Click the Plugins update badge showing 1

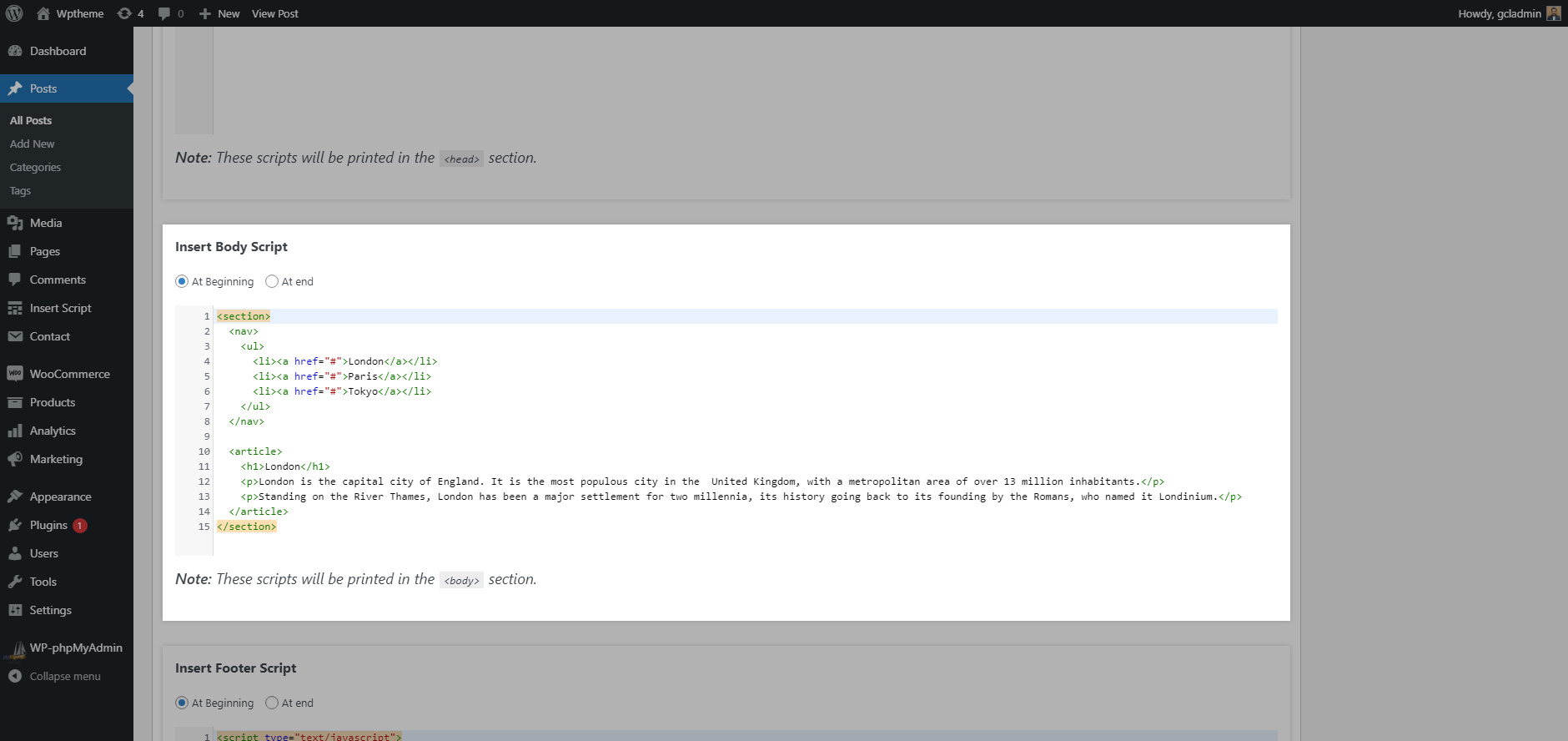(x=80, y=526)
